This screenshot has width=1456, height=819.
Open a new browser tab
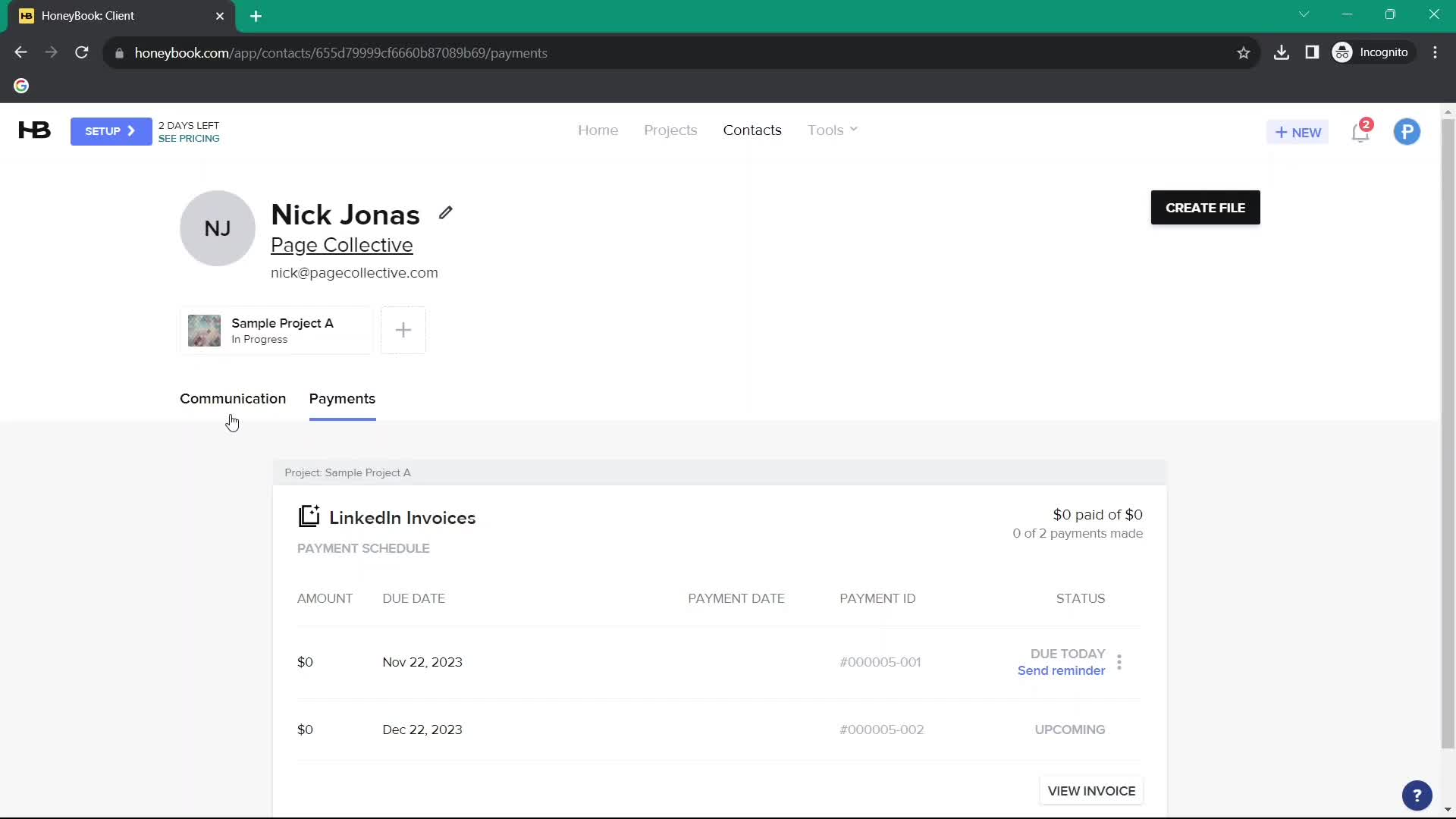[256, 16]
